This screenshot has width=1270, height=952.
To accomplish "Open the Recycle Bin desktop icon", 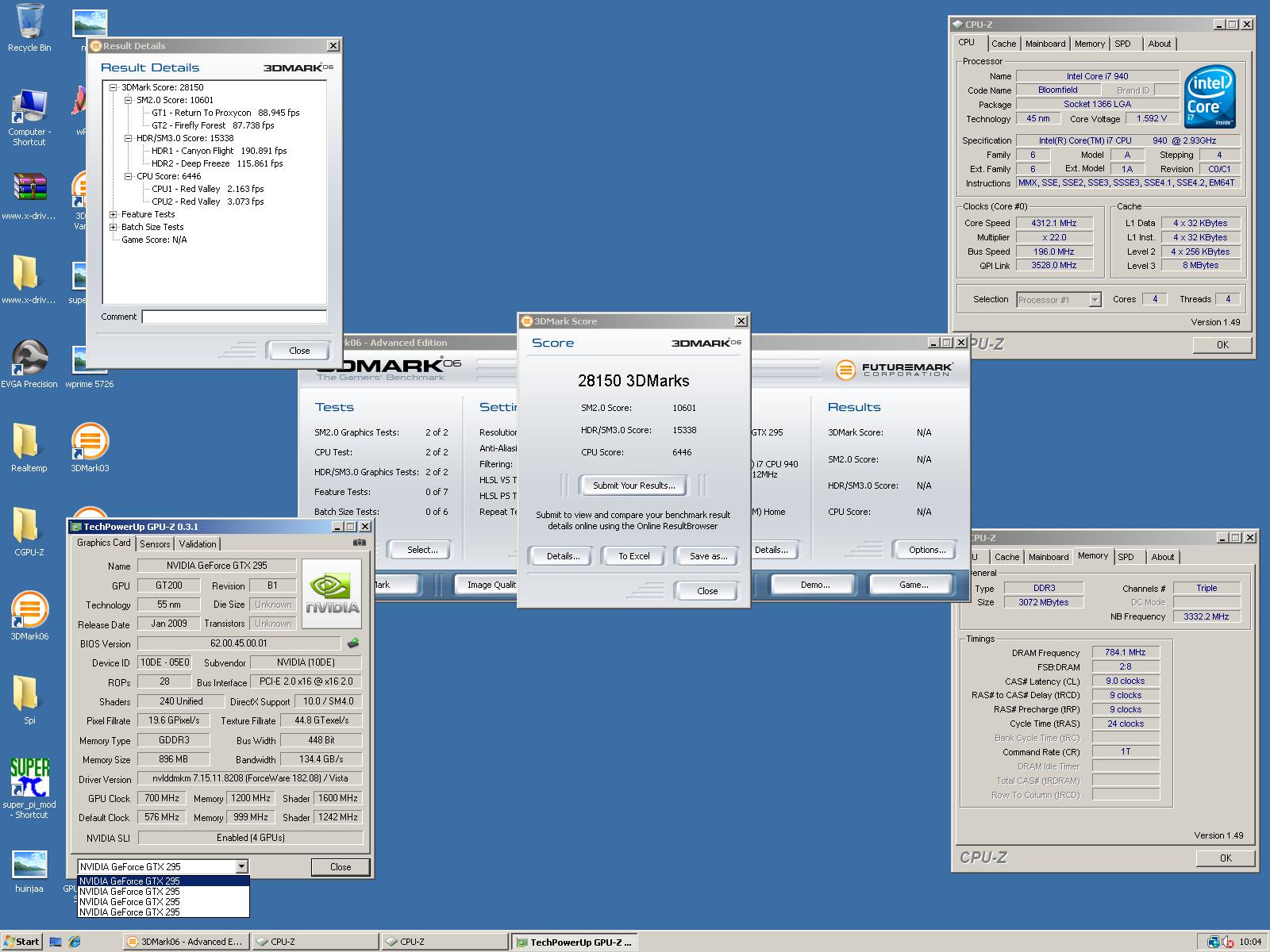I will pos(29,27).
